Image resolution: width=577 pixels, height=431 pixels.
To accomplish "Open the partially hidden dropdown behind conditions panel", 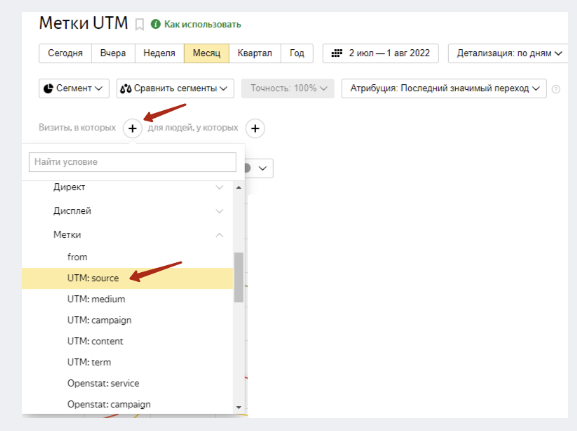I will click(x=259, y=168).
